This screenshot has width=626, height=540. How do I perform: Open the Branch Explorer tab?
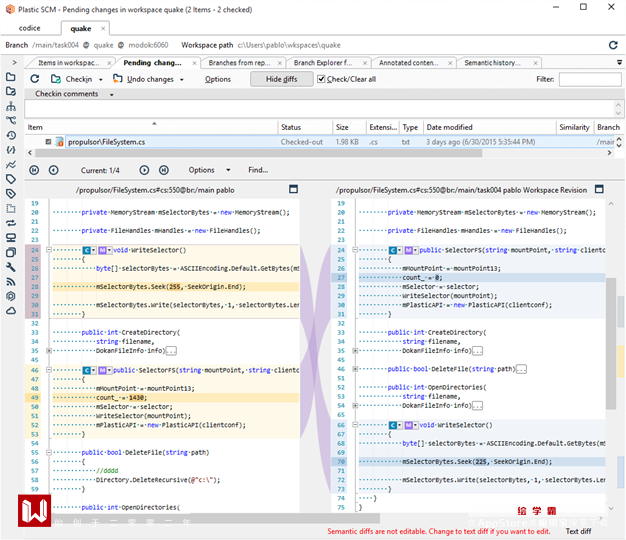[x=323, y=63]
